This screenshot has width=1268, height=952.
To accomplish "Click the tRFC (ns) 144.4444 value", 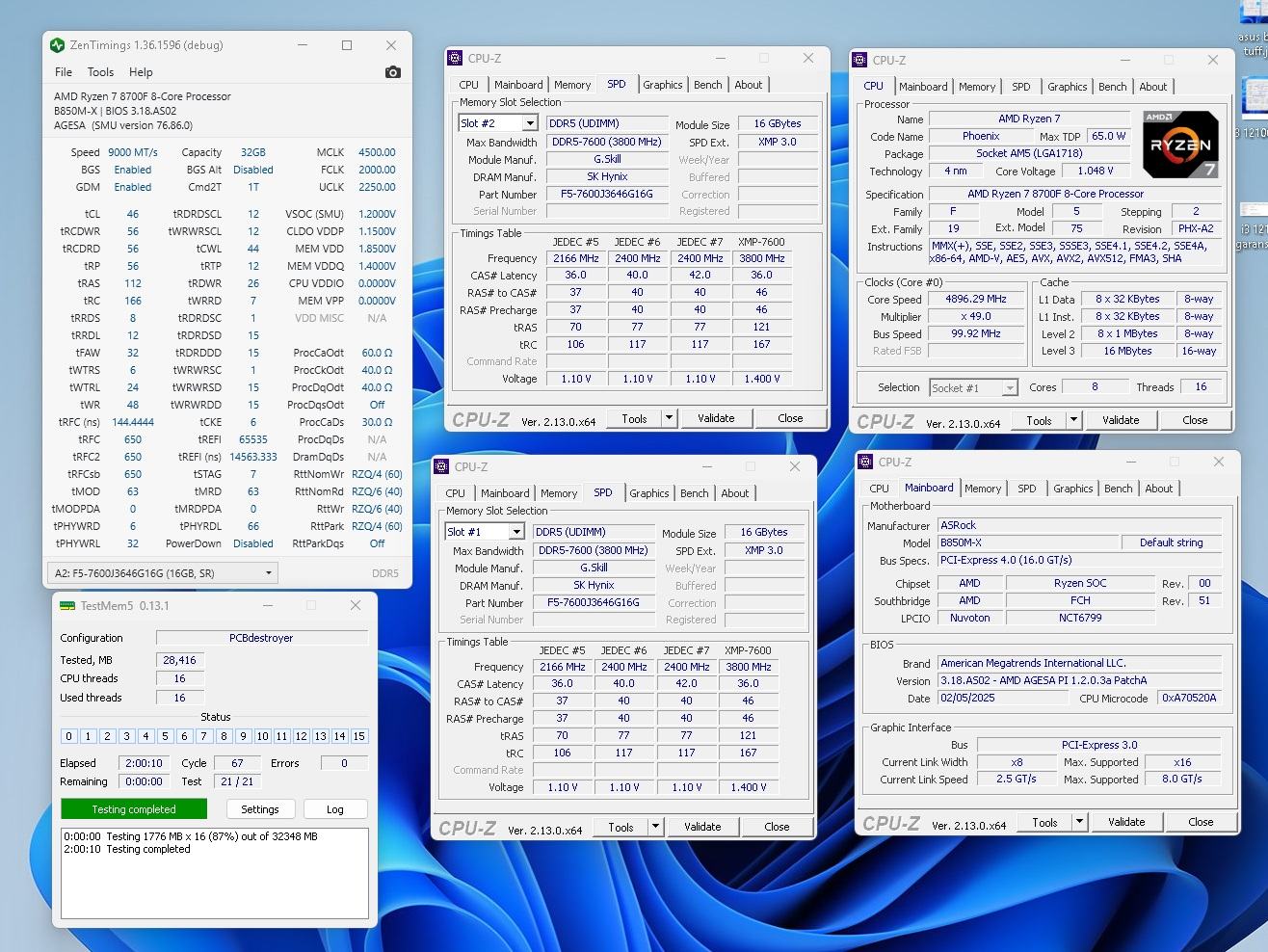I will tap(133, 422).
